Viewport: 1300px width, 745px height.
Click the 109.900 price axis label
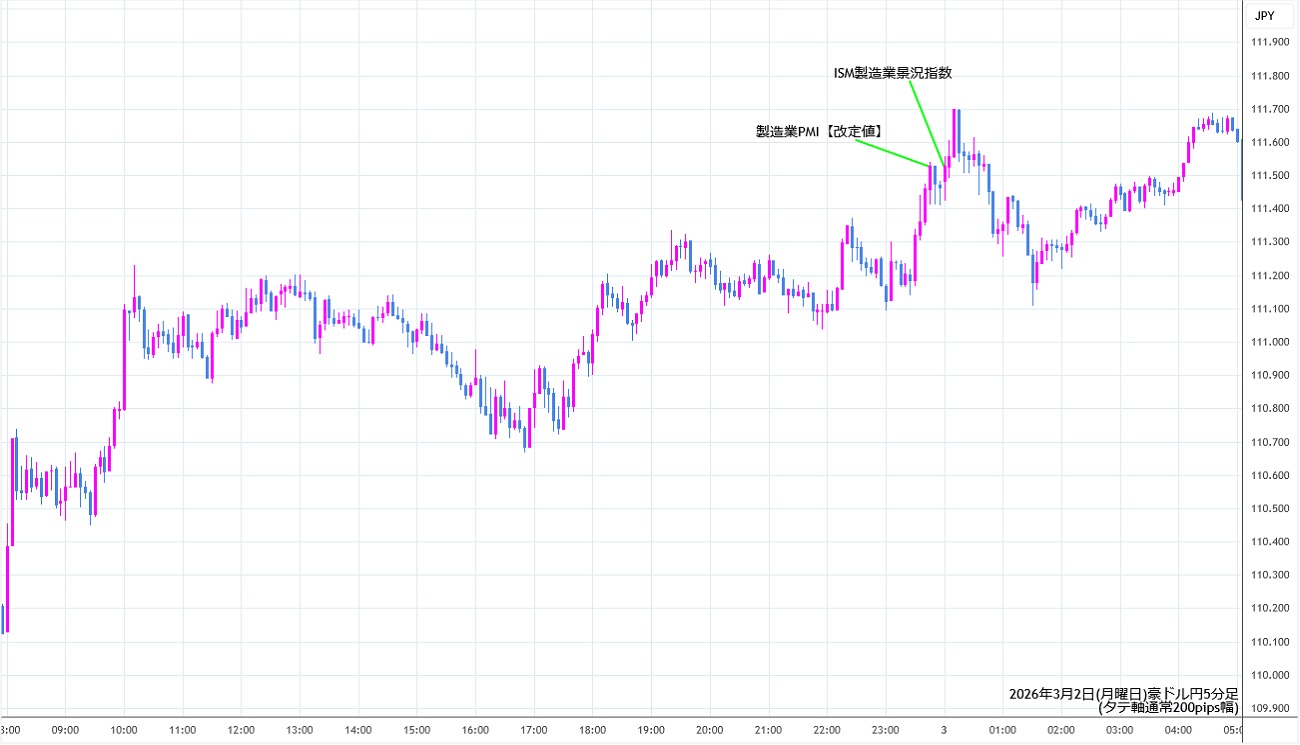click(x=1268, y=709)
